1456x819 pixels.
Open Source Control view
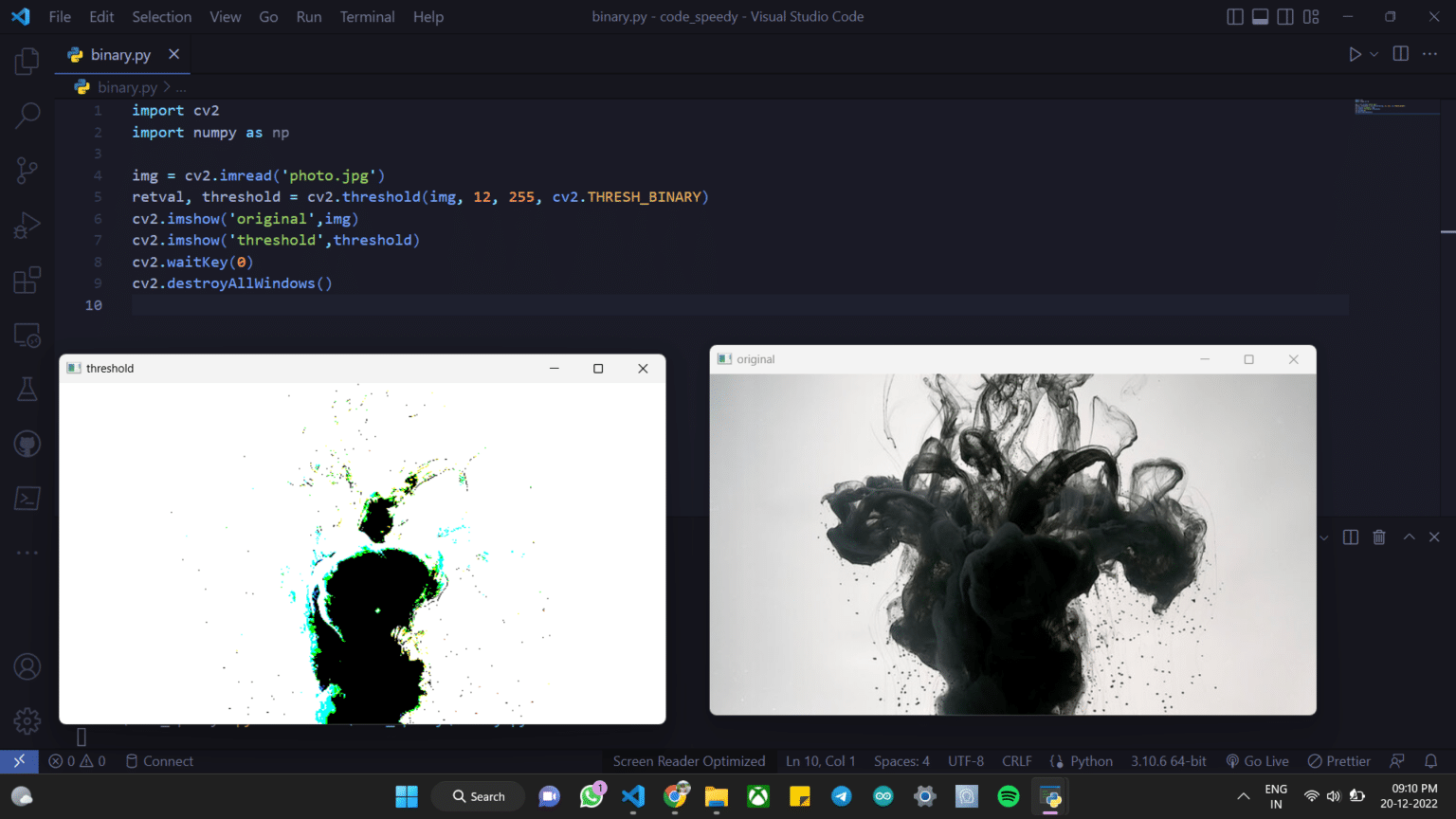click(27, 171)
